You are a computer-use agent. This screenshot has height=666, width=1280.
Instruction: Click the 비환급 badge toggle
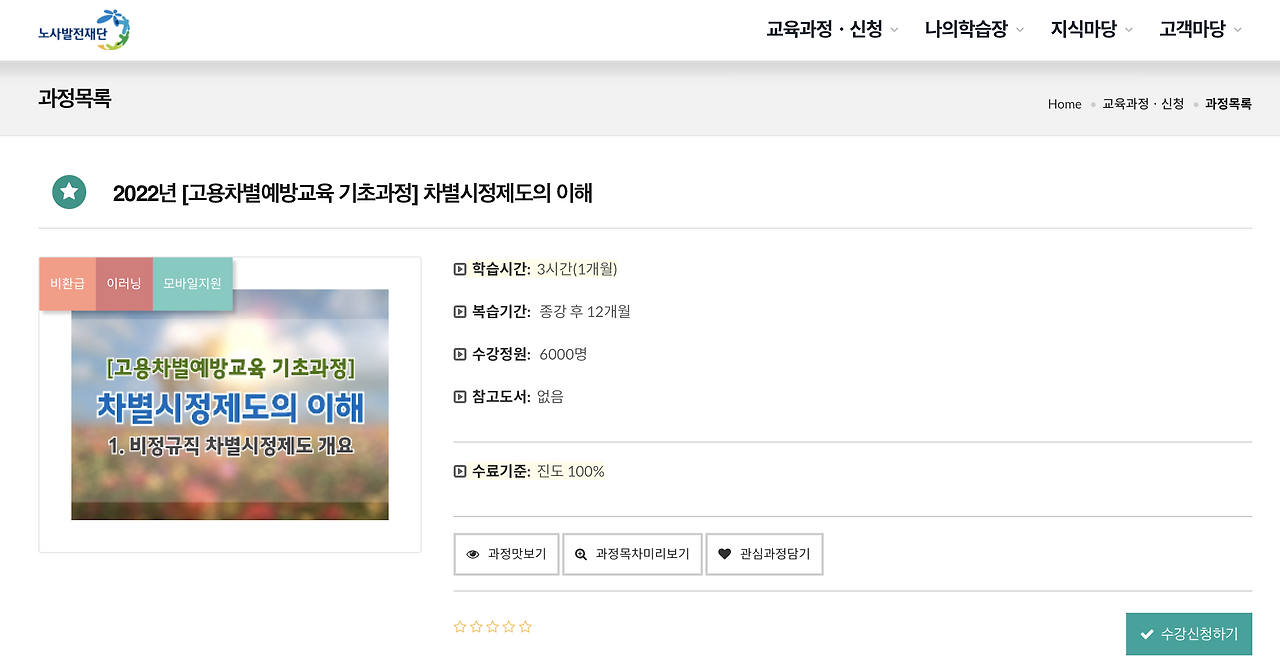[x=67, y=283]
